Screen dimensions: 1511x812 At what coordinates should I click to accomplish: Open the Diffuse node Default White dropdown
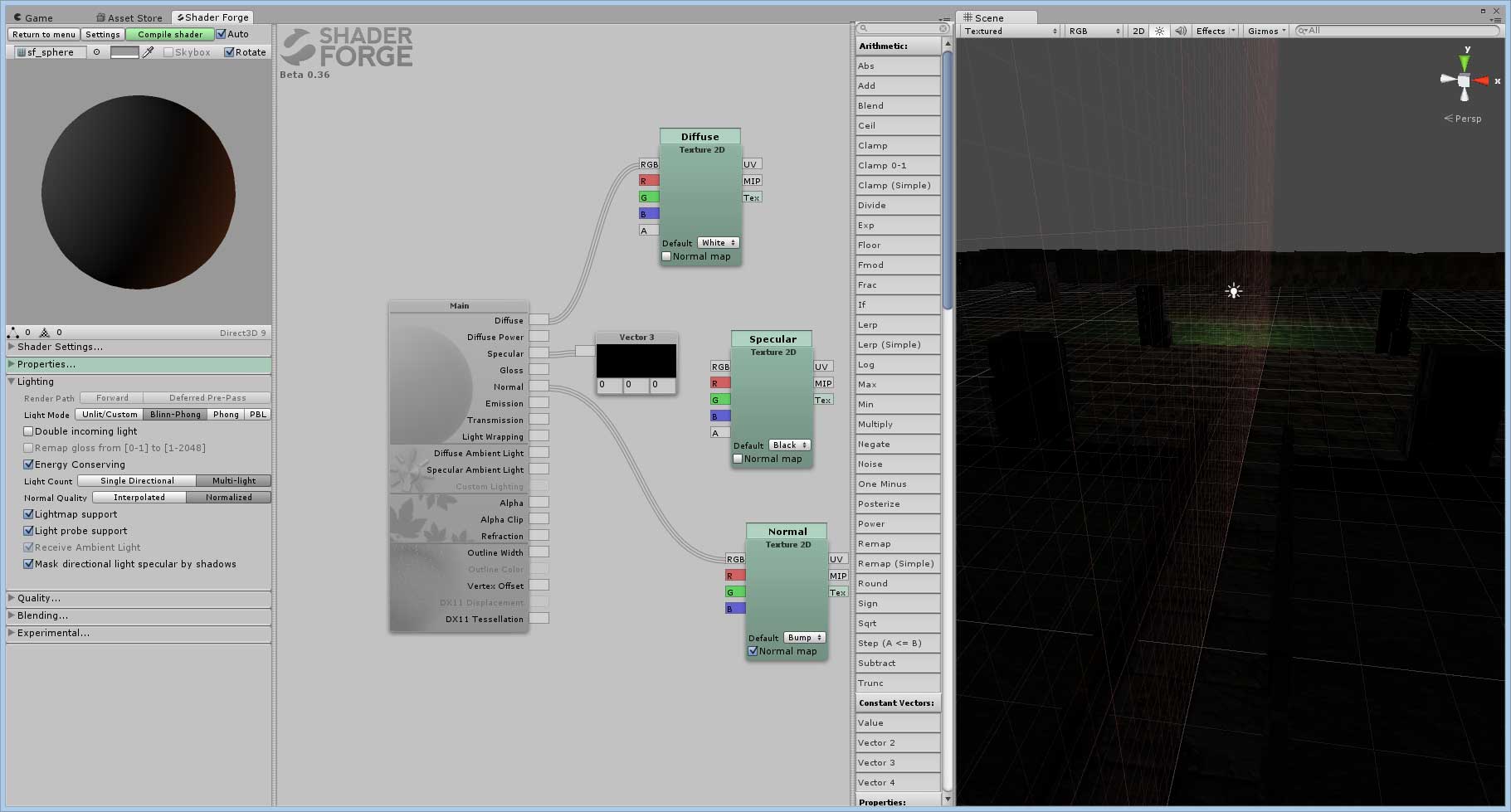point(718,243)
